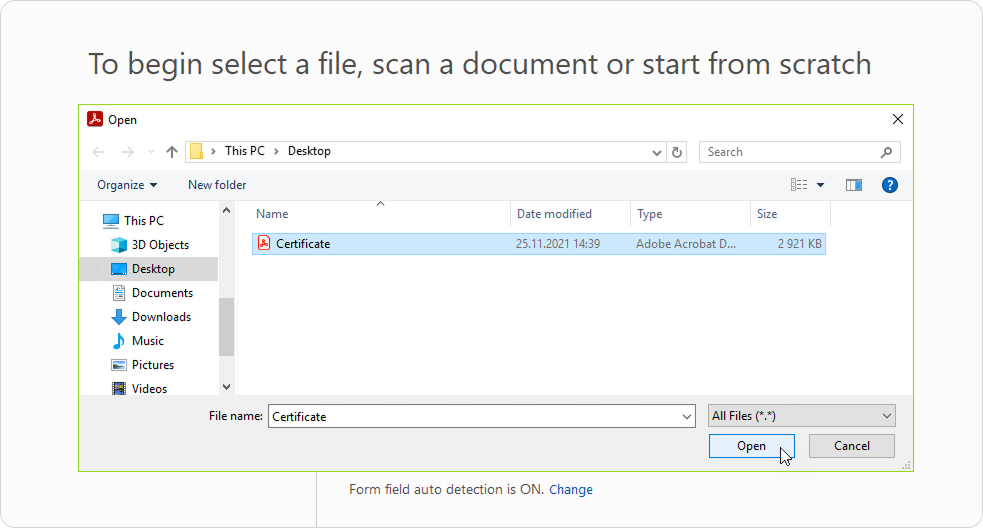Viewport: 983px width, 528px height.
Task: Open the view options dropdown arrow
Action: [x=821, y=185]
